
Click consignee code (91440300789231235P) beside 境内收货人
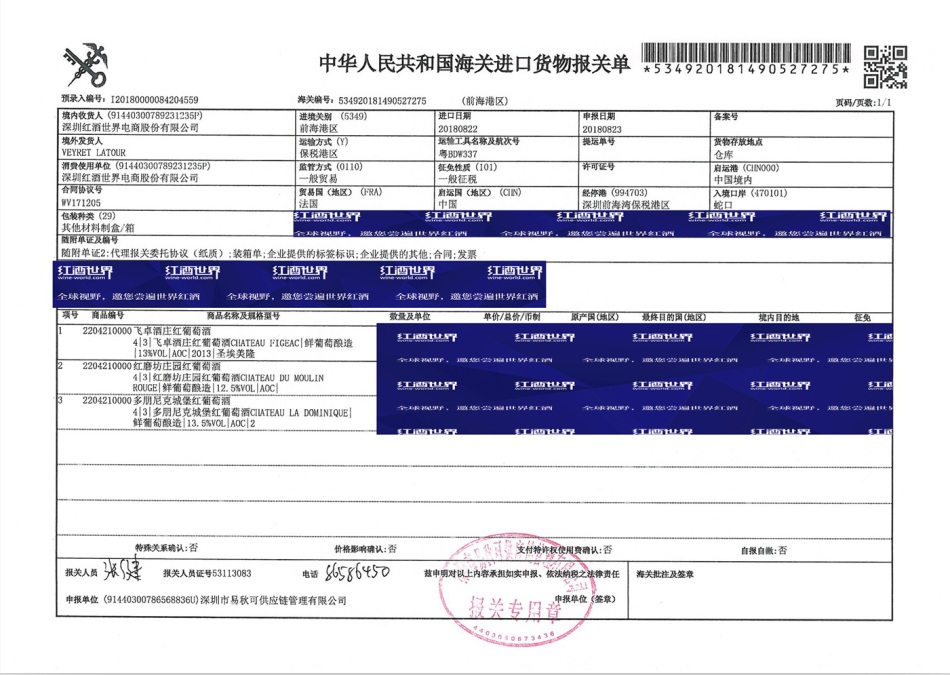(x=154, y=115)
